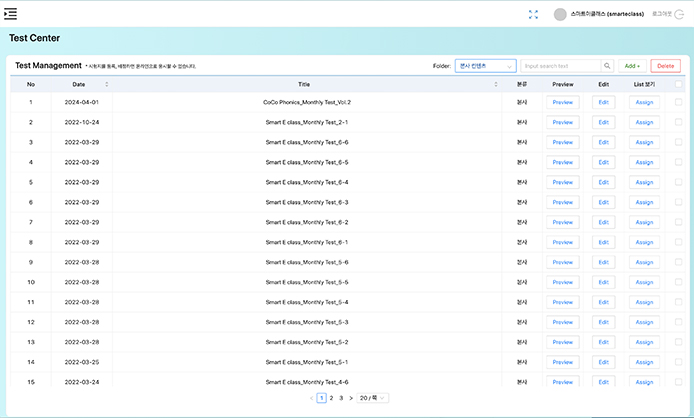Go to next page arrow

click(x=351, y=398)
